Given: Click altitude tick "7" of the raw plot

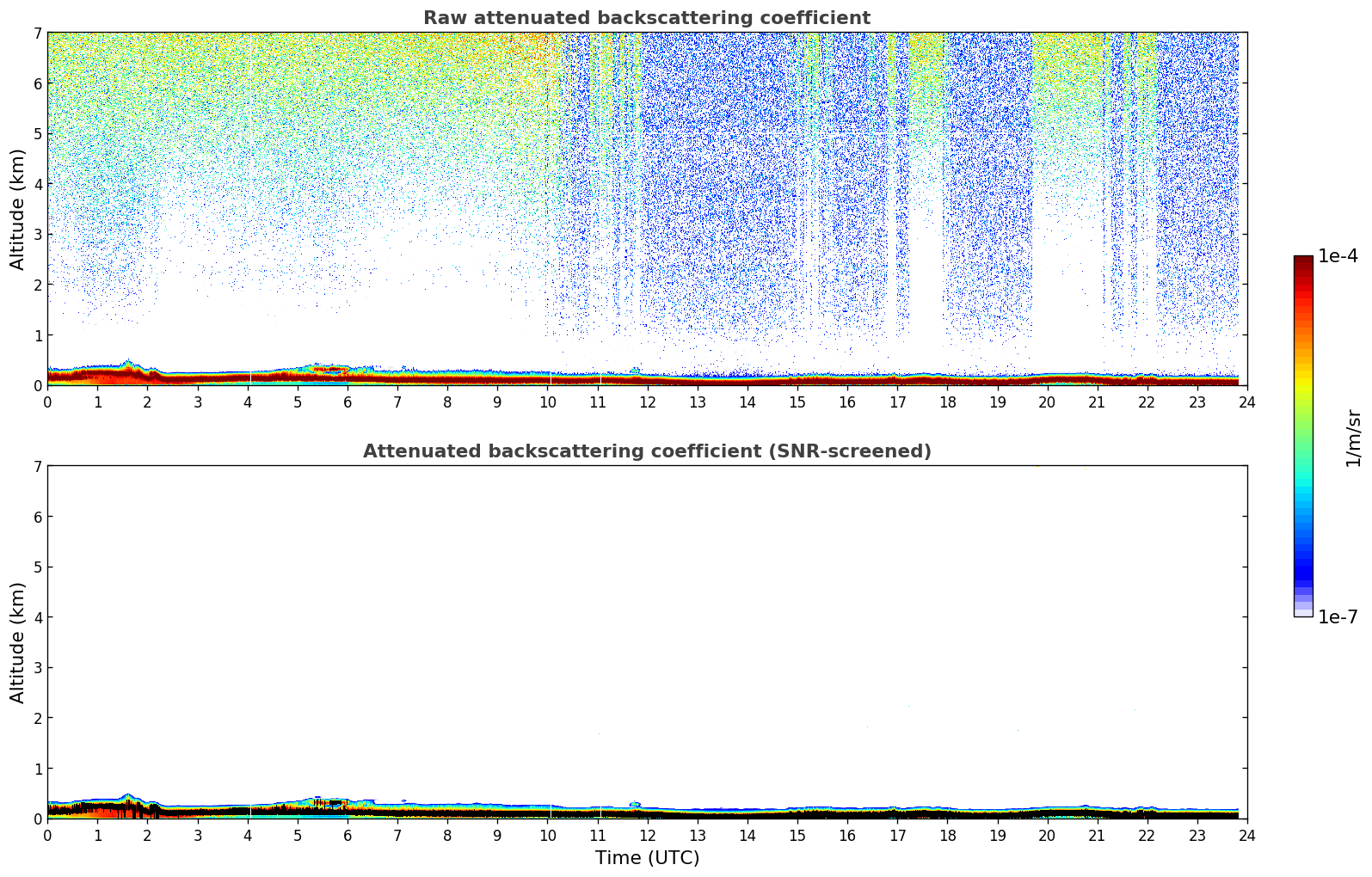Looking at the screenshot, I should 37,33.
